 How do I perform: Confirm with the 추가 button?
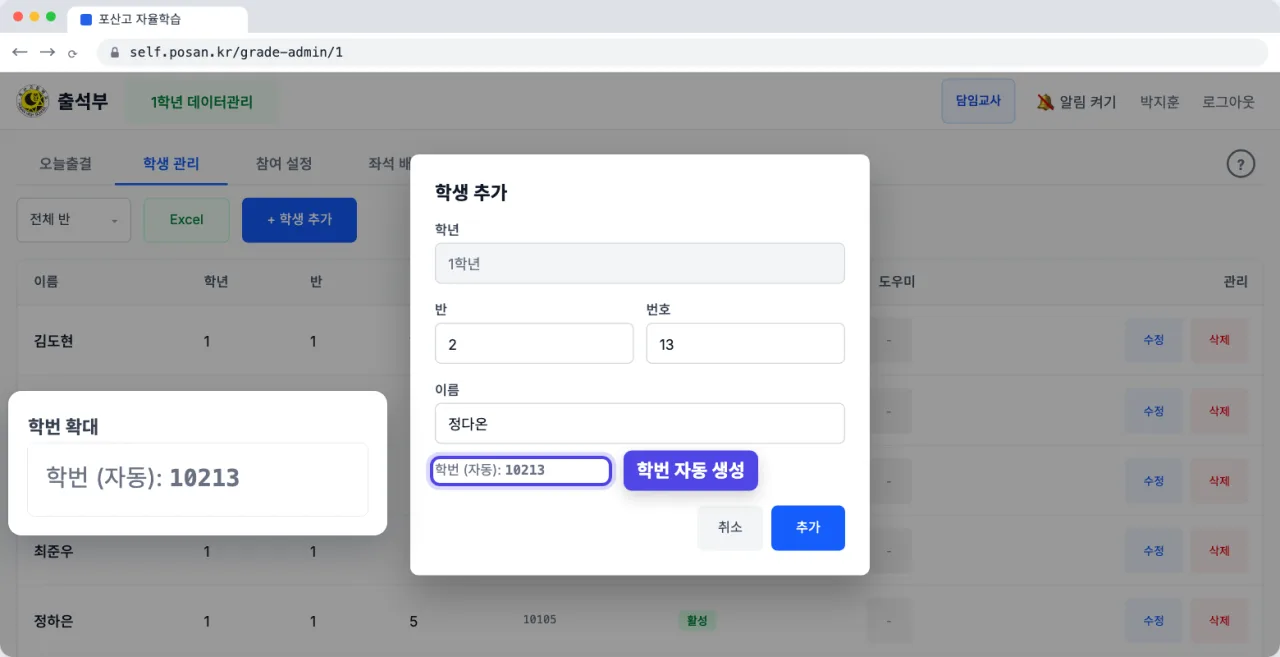(808, 527)
